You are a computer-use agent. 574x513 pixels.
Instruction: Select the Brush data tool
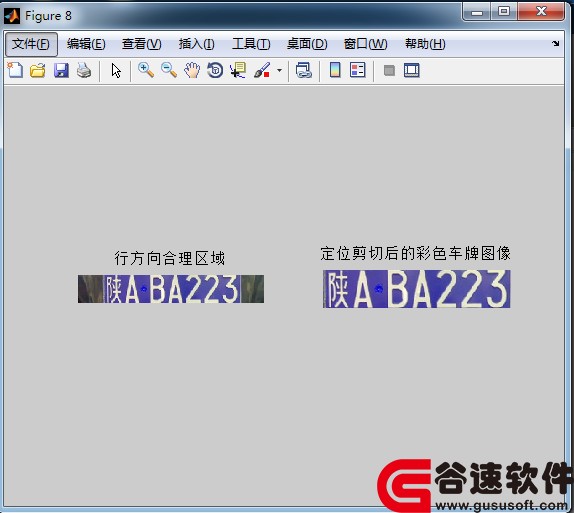click(x=262, y=70)
